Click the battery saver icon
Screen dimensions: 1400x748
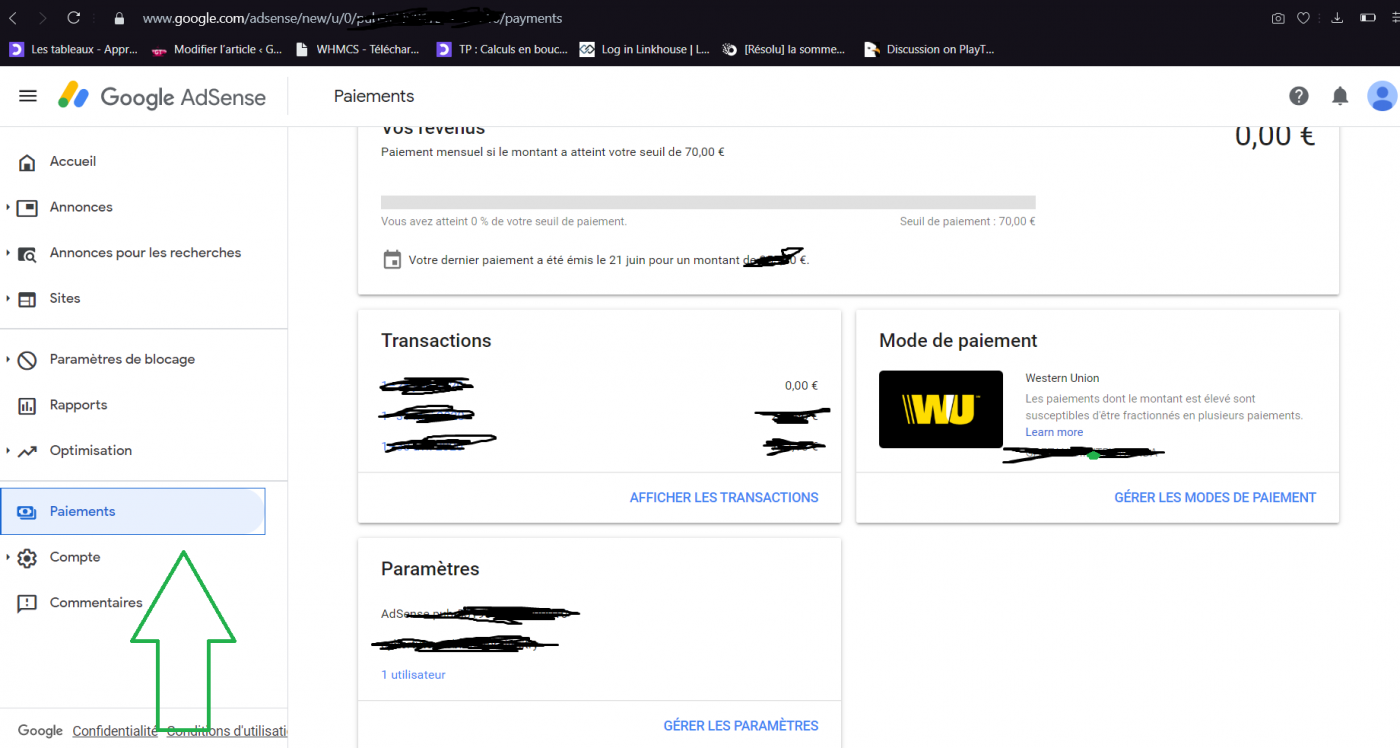(x=1367, y=18)
